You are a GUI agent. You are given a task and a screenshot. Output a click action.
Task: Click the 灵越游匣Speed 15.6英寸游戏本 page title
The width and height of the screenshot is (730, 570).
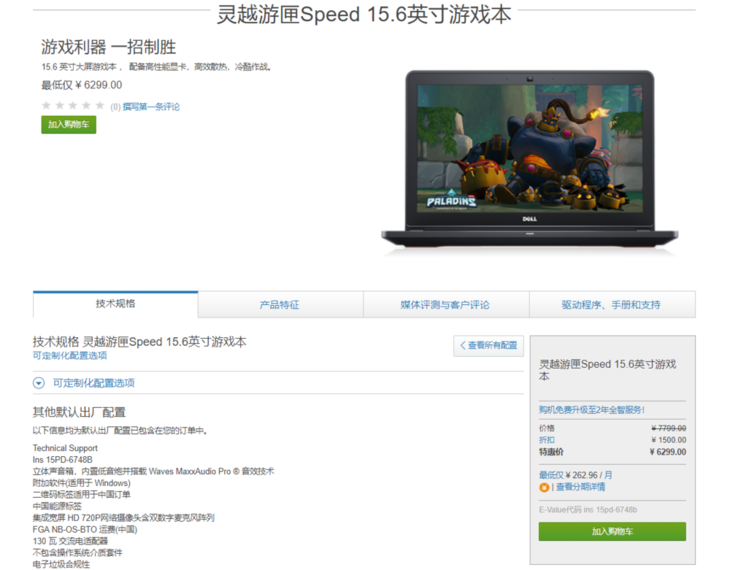coord(364,14)
